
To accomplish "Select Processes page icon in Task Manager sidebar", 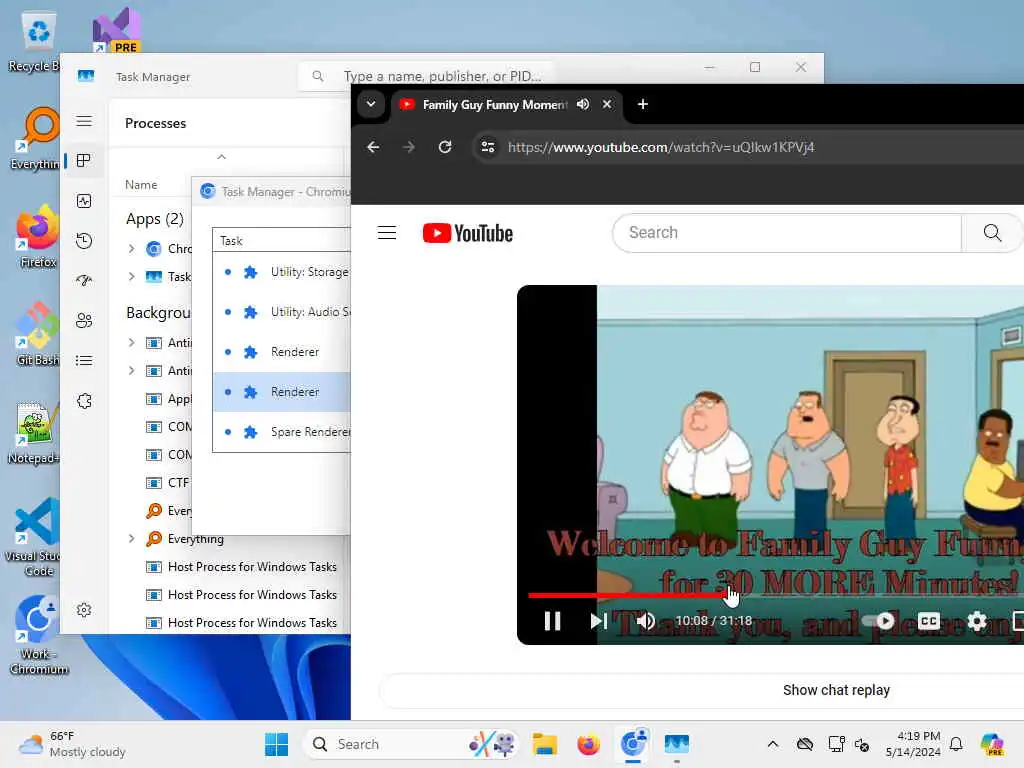I will coord(84,161).
